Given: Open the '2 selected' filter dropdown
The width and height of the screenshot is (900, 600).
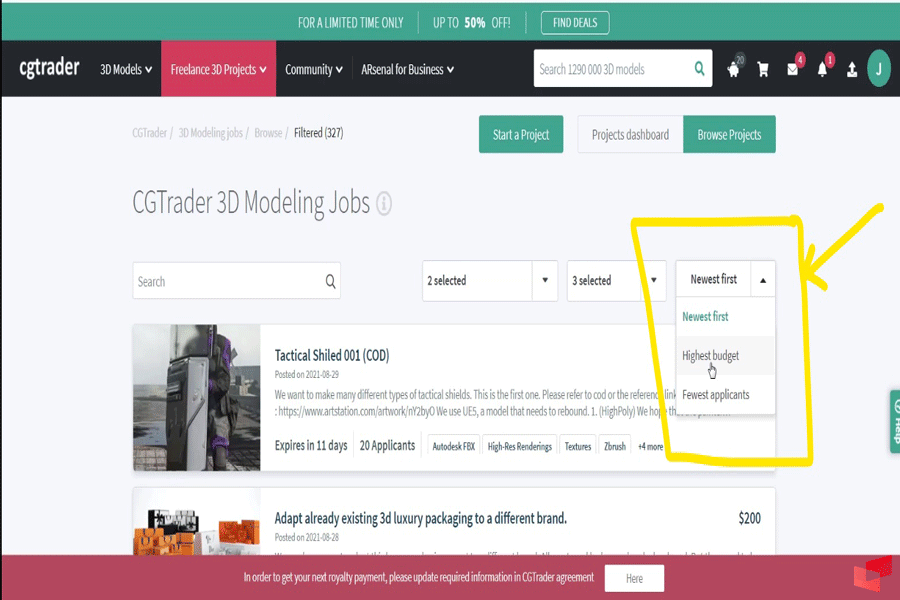Looking at the screenshot, I should click(490, 281).
